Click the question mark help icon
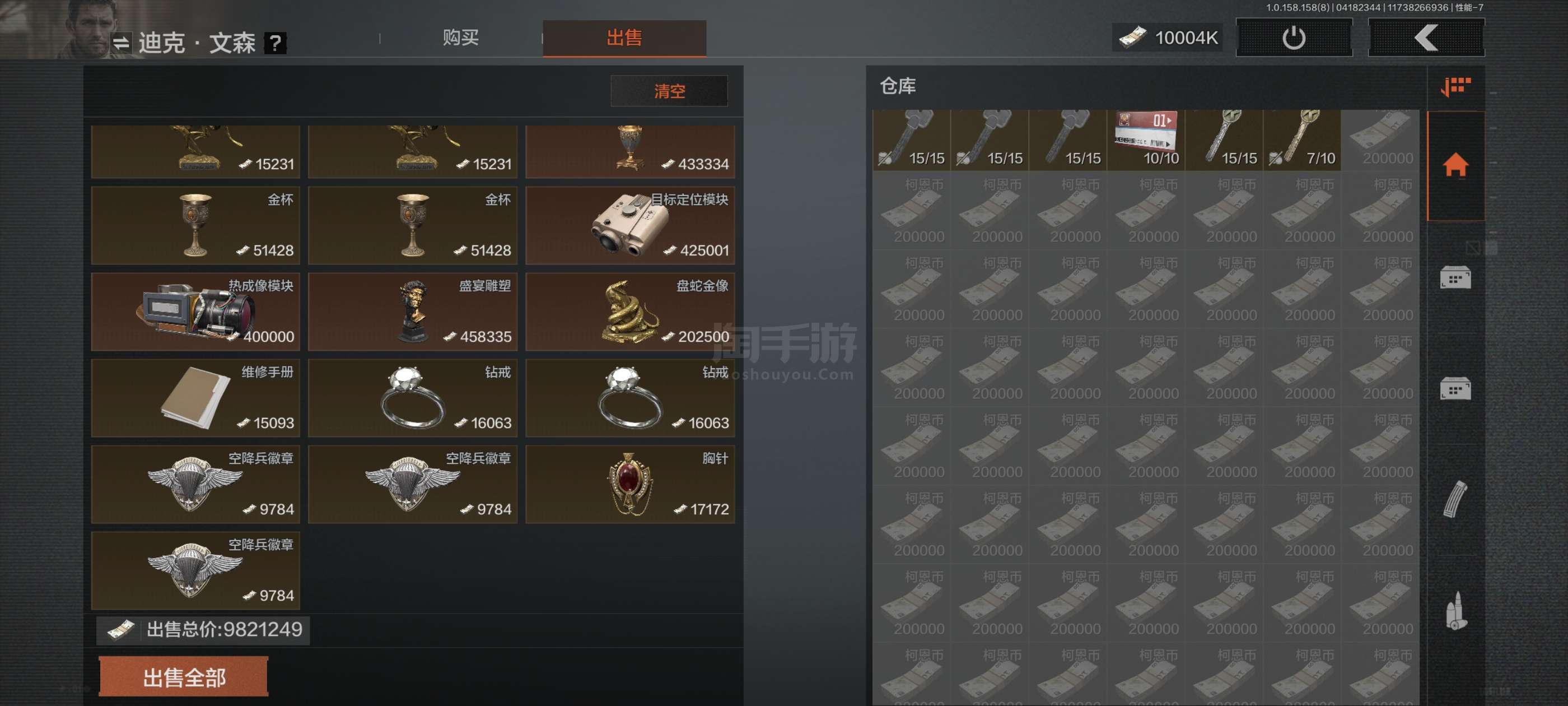Viewport: 1568px width, 706px height. pos(275,43)
